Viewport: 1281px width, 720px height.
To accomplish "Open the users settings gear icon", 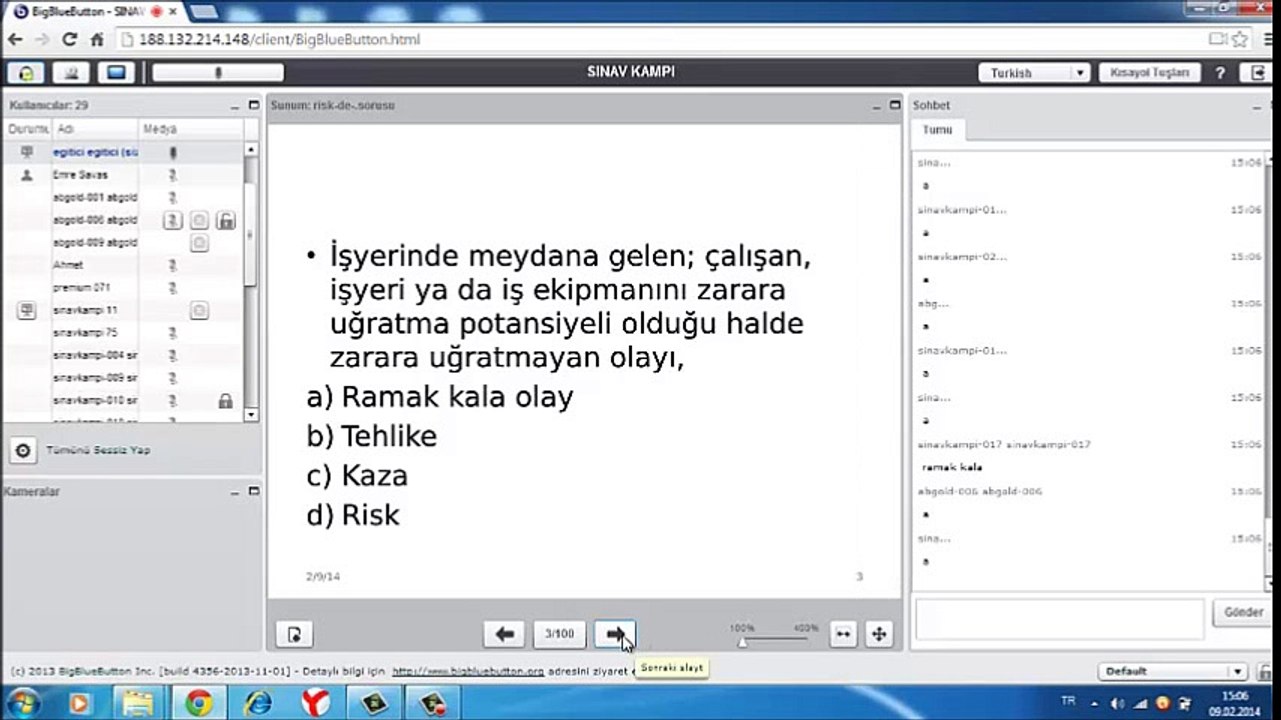I will coord(23,450).
